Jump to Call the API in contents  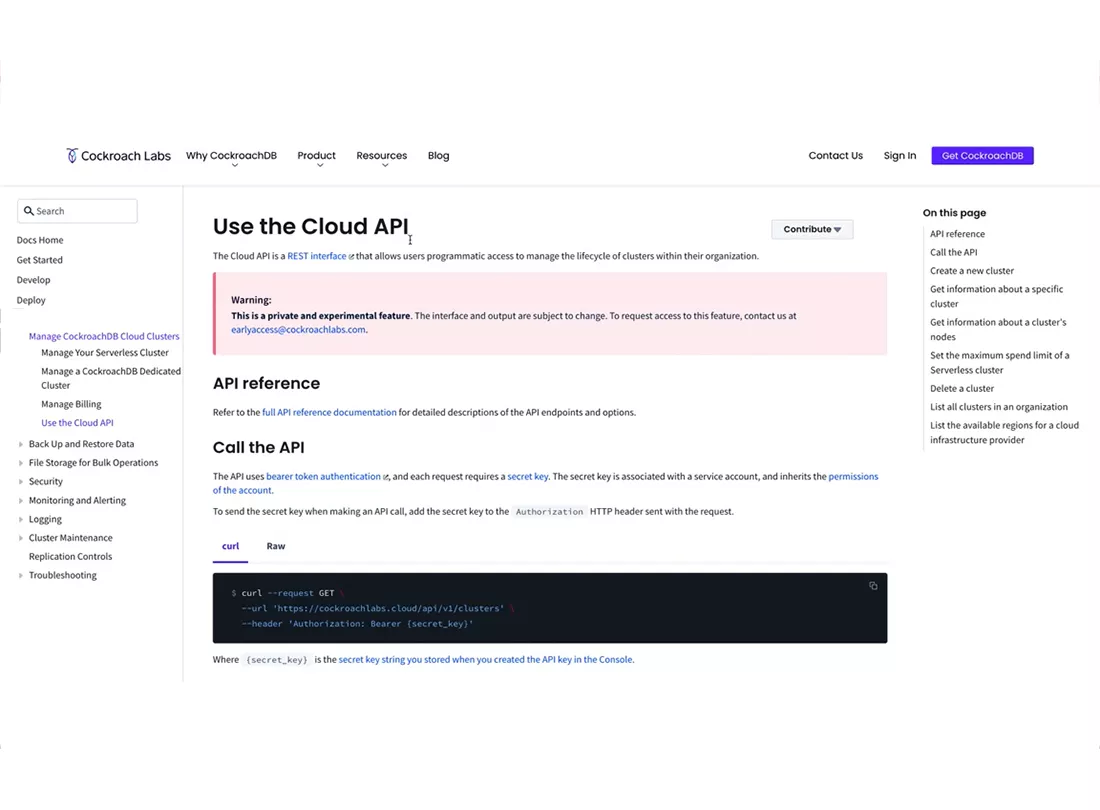pos(953,252)
